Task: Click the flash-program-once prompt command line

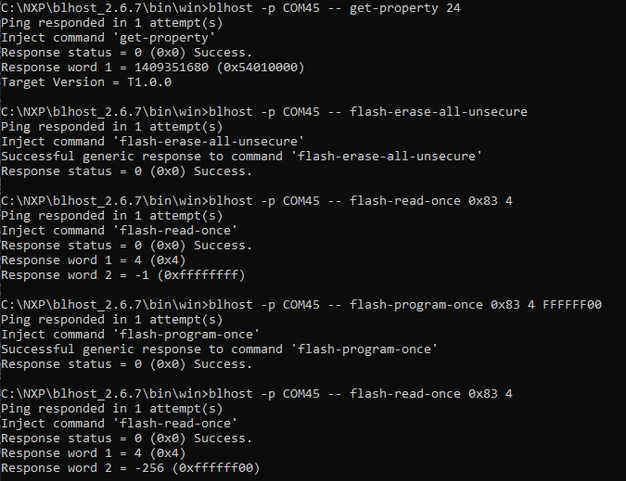Action: pos(300,305)
